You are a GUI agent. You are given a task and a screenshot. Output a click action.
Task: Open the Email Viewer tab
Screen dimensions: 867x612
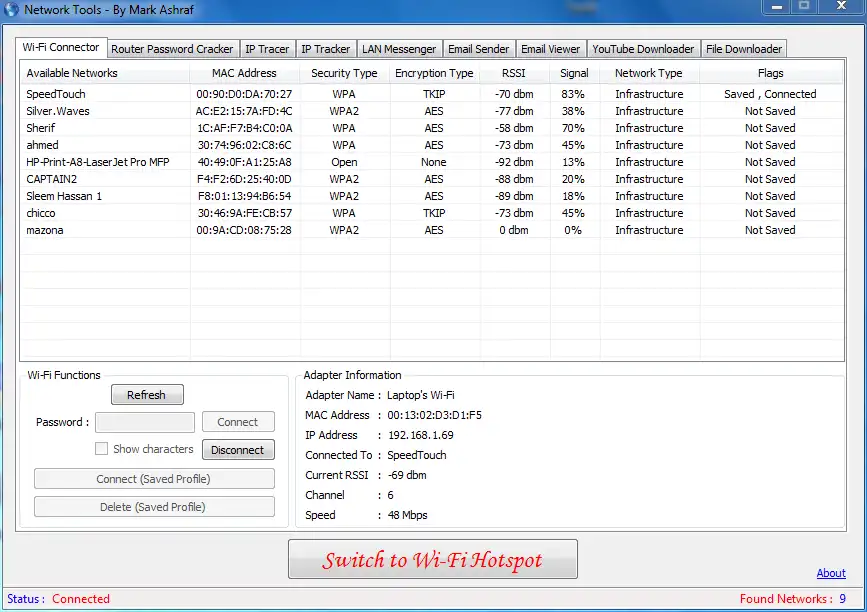click(551, 49)
